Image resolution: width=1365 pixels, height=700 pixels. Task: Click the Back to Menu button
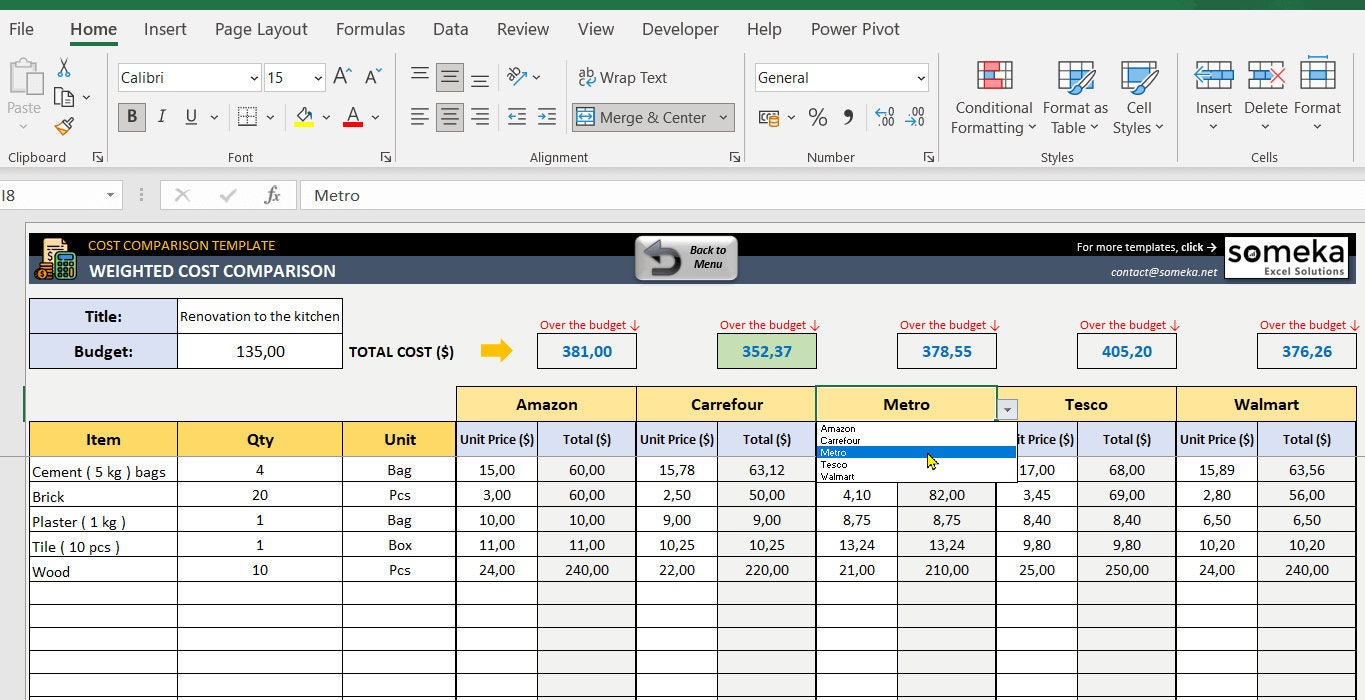[x=687, y=258]
